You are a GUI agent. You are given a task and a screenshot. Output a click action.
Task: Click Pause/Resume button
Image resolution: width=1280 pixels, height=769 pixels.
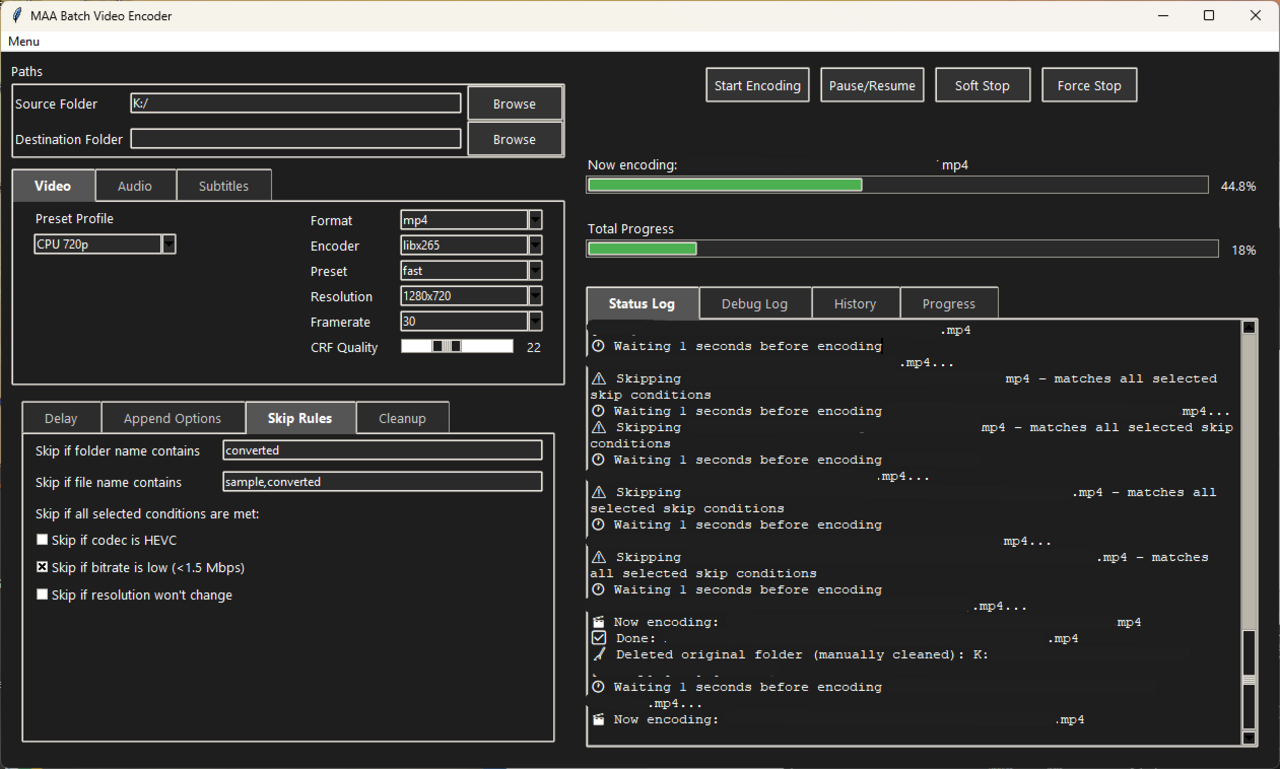tap(872, 86)
